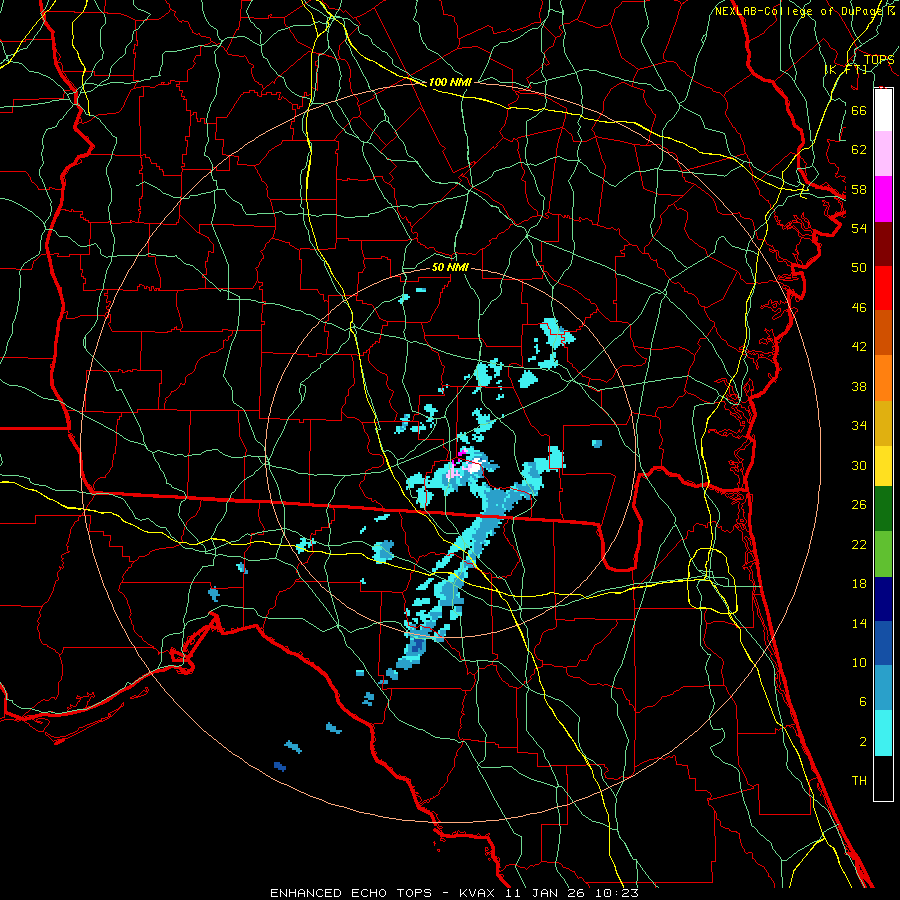The image size is (900, 900).
Task: Click the legend value '22'
Action: coord(859,544)
